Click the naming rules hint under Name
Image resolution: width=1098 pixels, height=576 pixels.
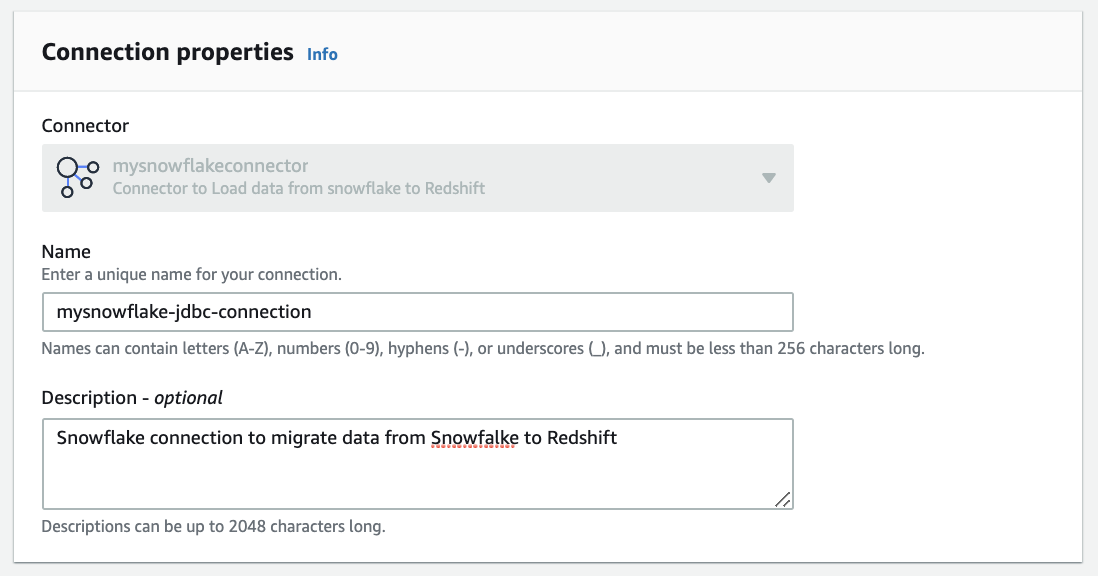click(482, 349)
